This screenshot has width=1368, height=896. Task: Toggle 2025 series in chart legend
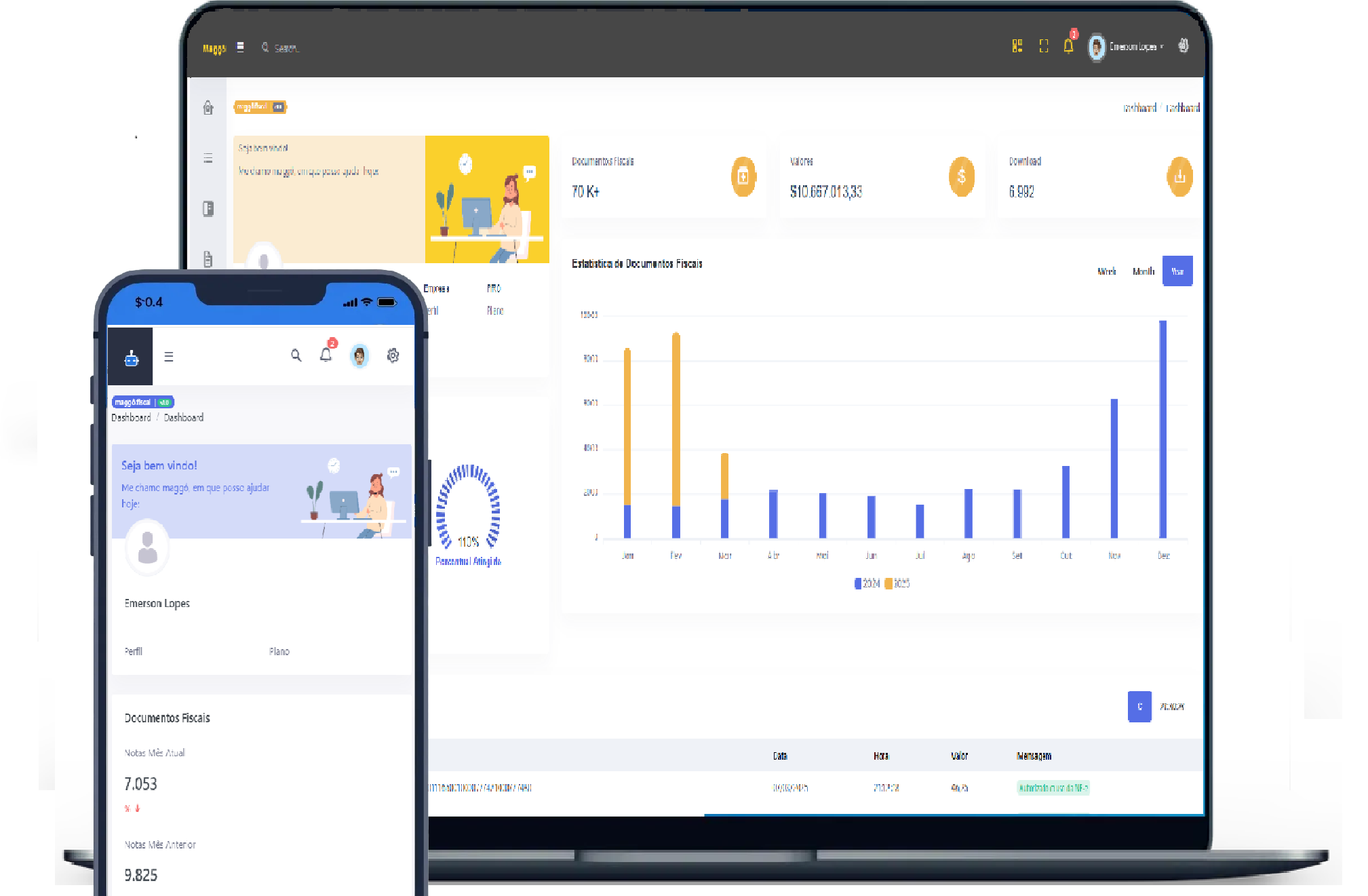897,583
